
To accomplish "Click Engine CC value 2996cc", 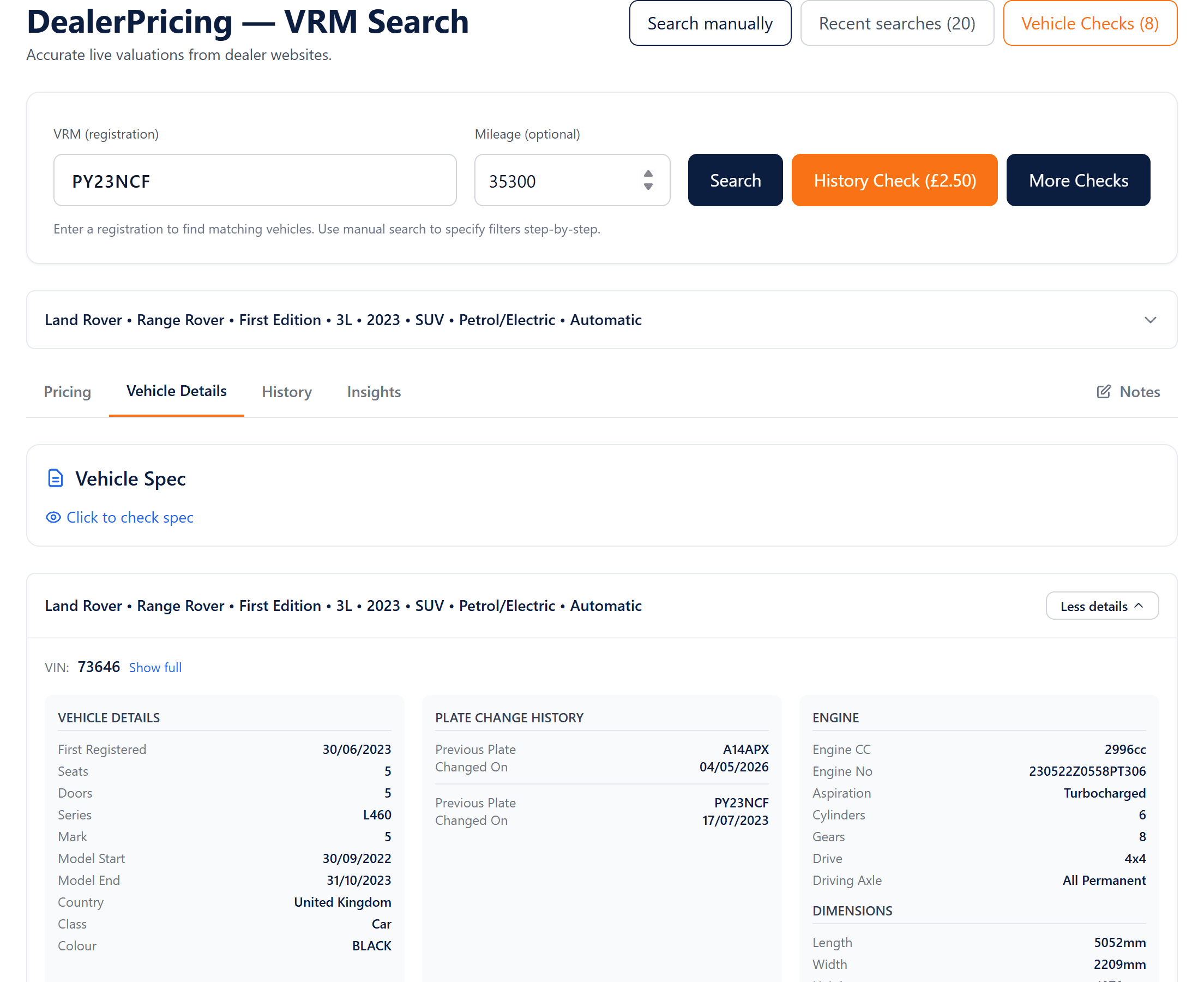I will point(1125,750).
